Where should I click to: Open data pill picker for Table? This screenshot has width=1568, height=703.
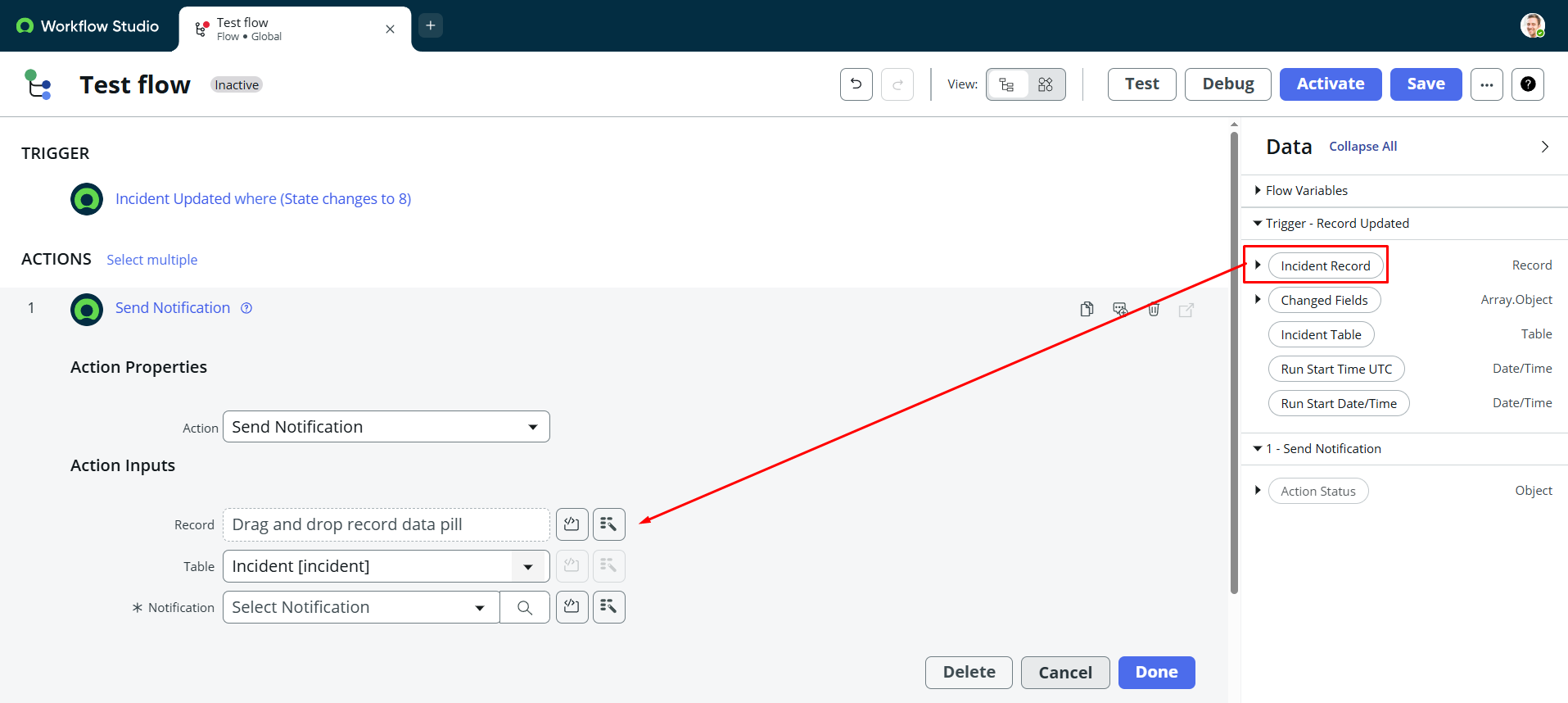tap(609, 566)
